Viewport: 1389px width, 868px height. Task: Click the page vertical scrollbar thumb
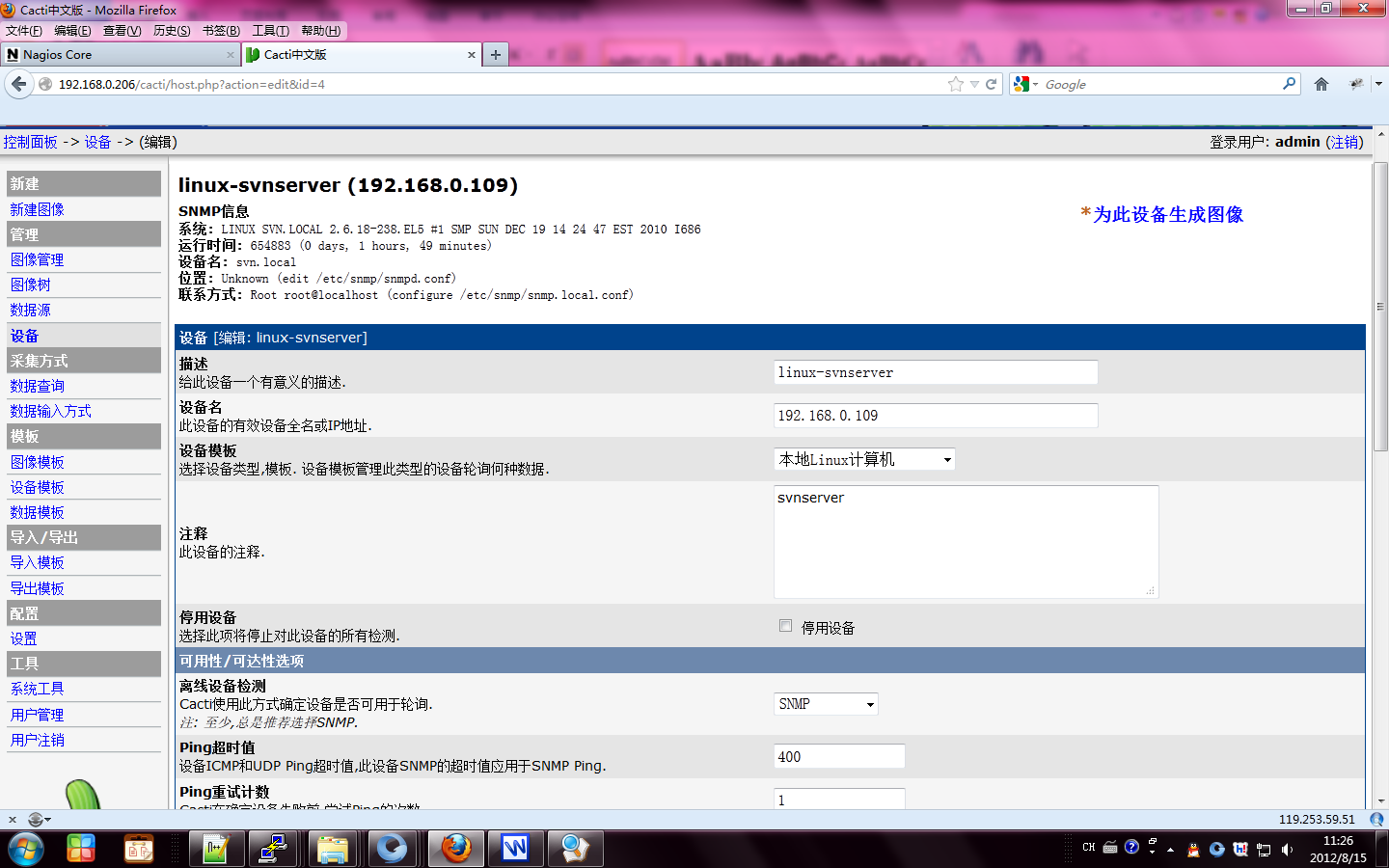[x=1380, y=306]
